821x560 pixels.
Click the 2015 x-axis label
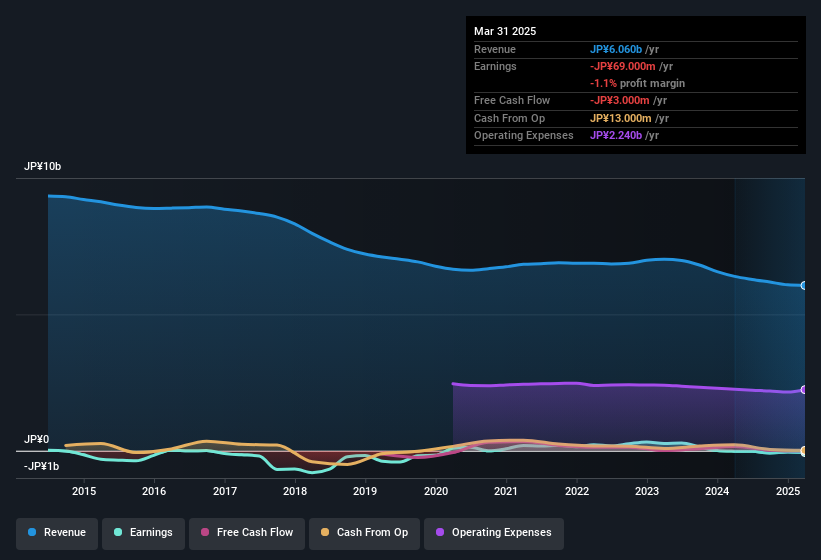pyautogui.click(x=84, y=491)
